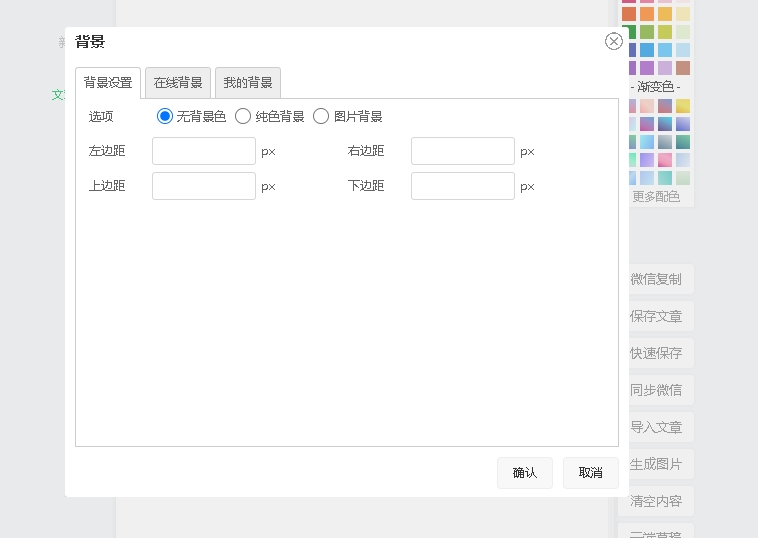
Task: Open the 更多配色 link
Action: coord(656,197)
